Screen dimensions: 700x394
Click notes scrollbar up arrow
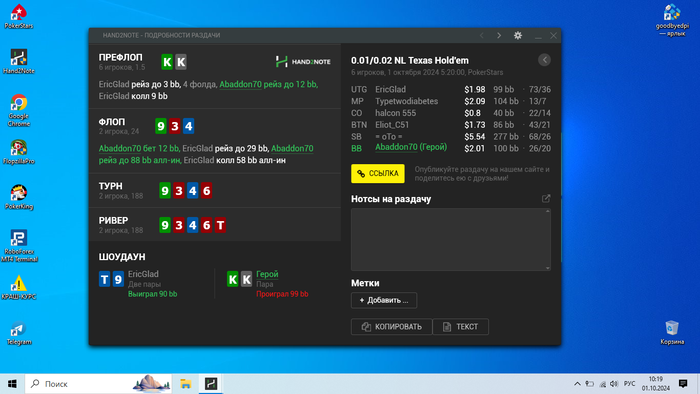coord(548,212)
